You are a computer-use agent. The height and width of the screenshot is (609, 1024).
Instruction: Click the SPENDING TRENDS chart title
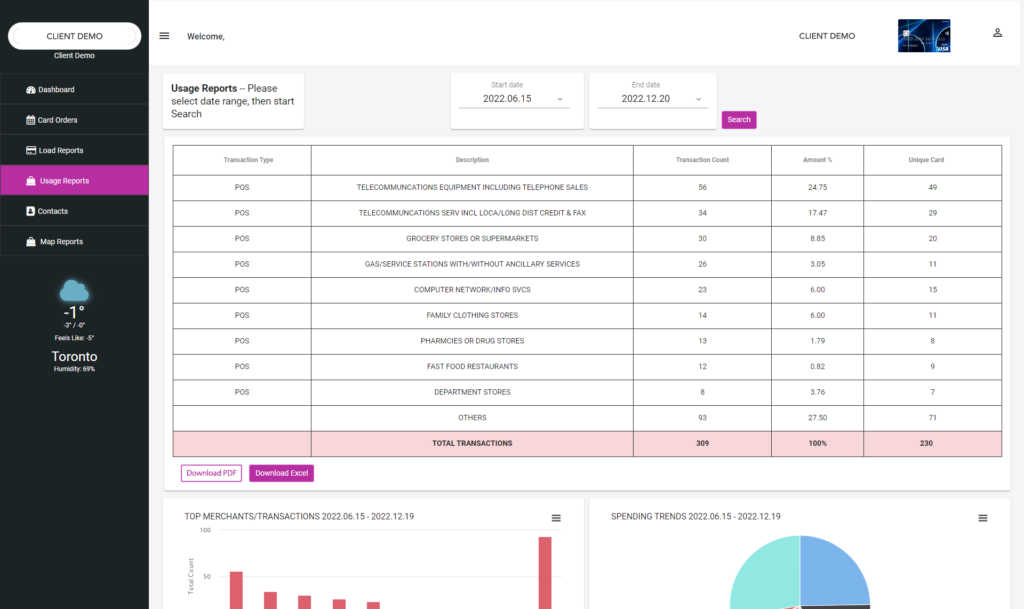tap(696, 516)
